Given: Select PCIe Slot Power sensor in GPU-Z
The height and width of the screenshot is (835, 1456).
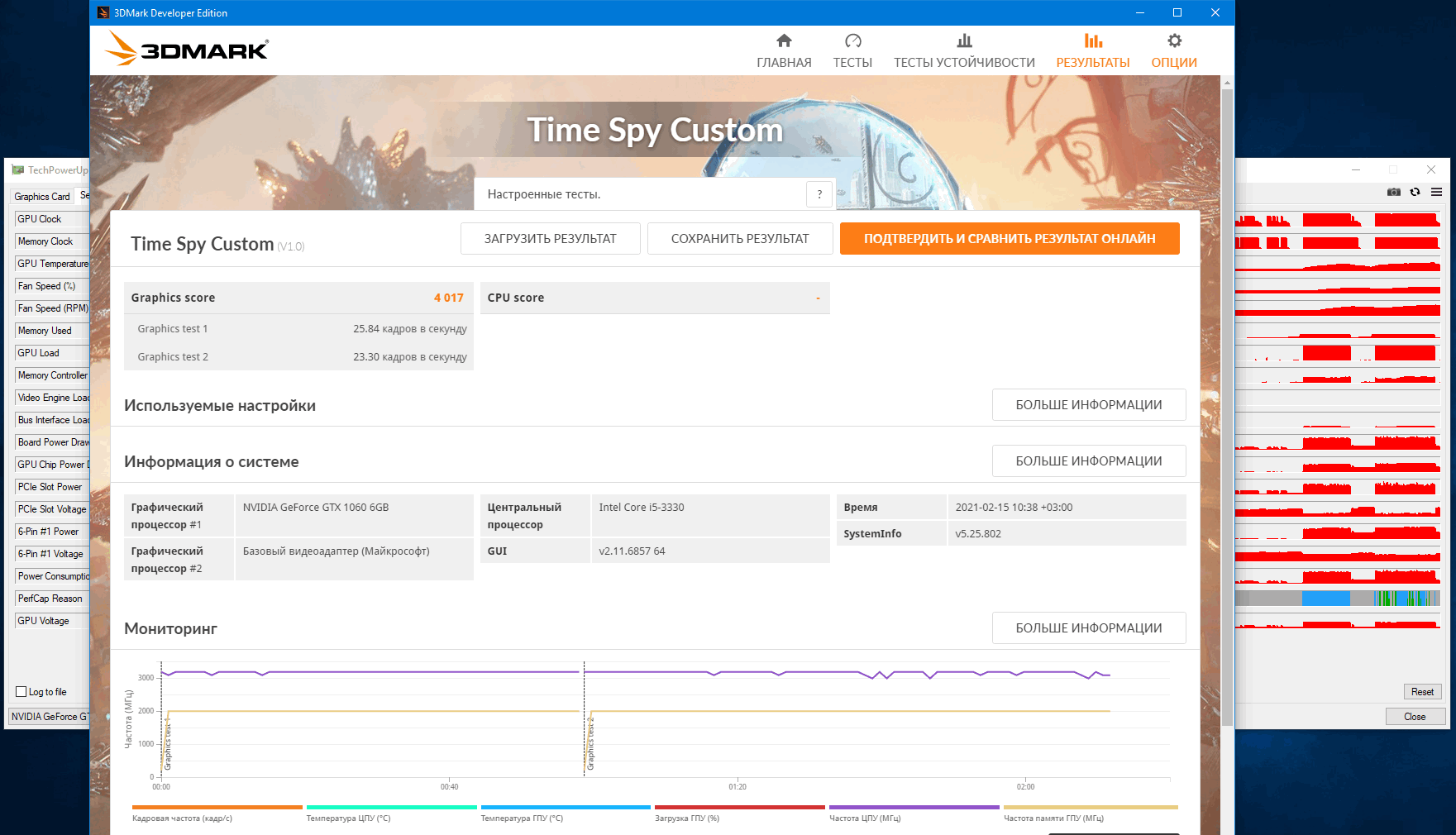Looking at the screenshot, I should coord(52,487).
